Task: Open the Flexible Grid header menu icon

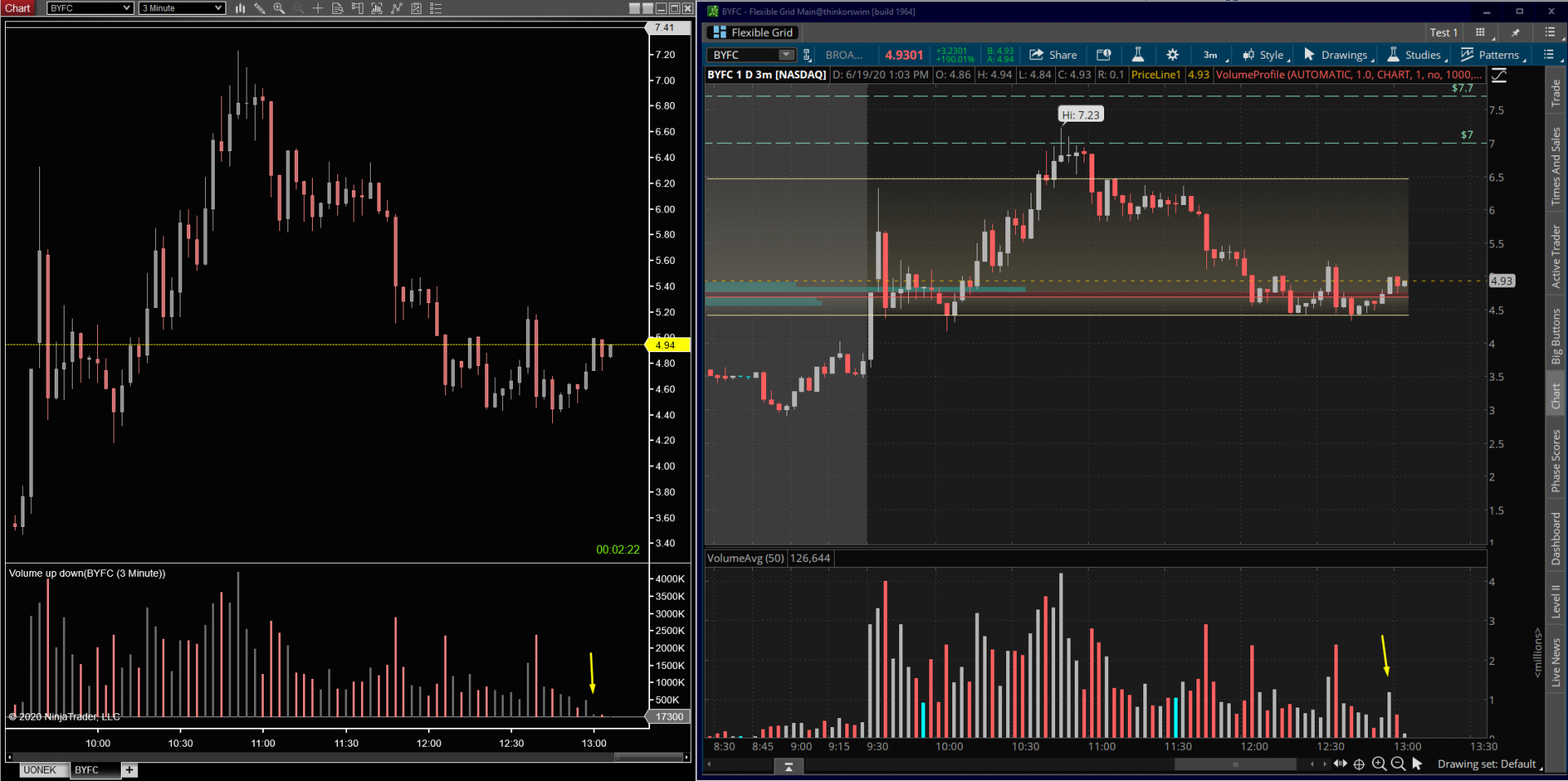Action: coord(1551,33)
